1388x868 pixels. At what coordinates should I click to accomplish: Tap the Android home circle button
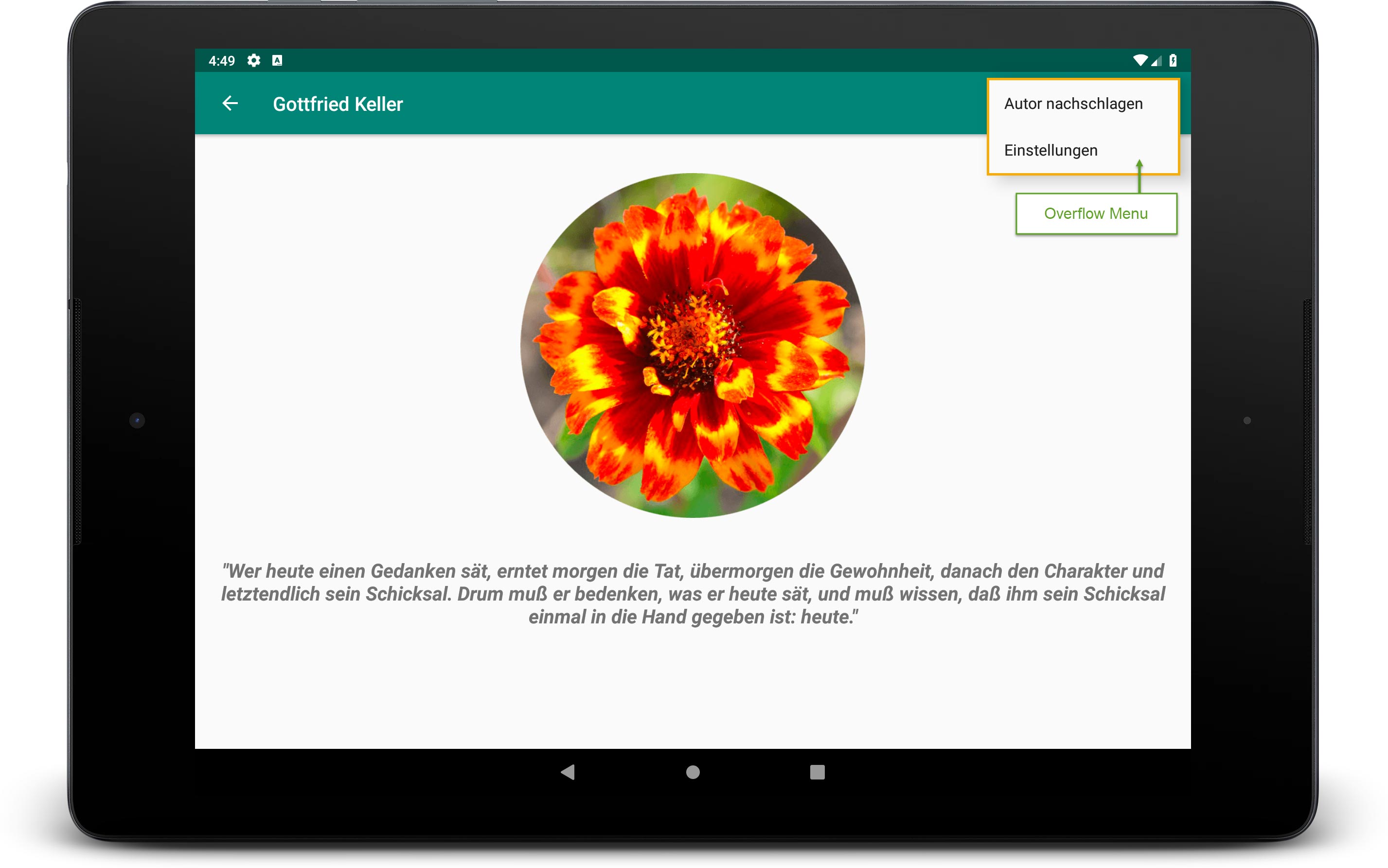click(693, 772)
